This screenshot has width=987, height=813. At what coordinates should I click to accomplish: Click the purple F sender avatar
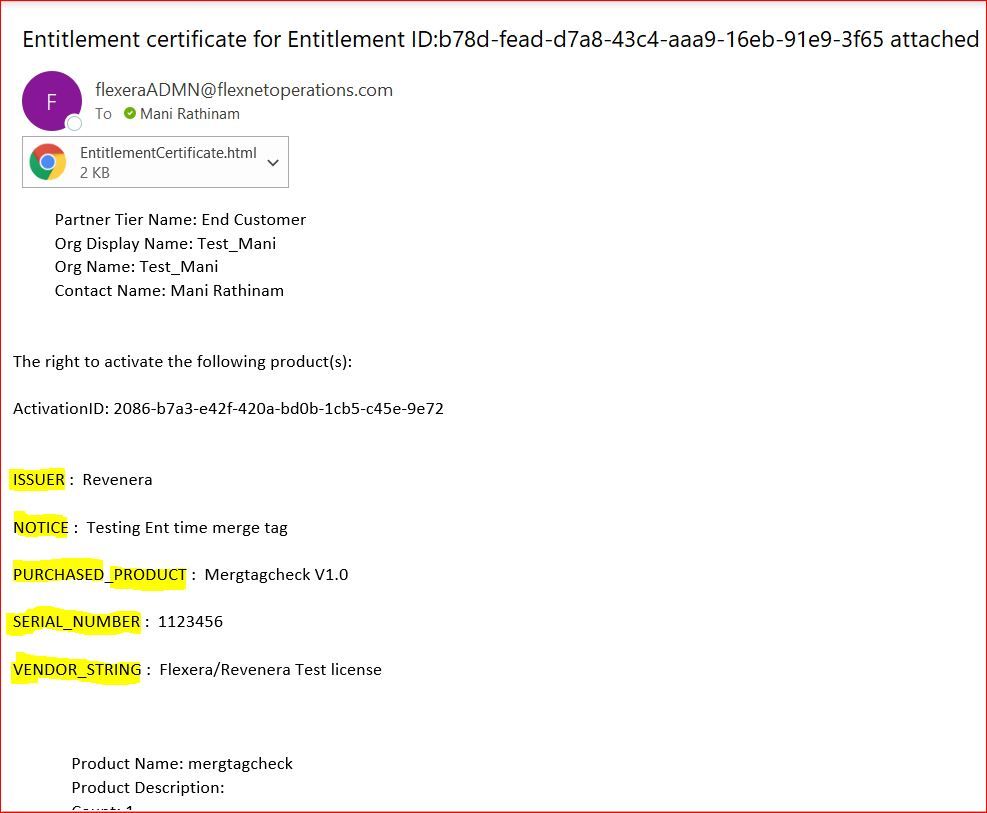(52, 101)
